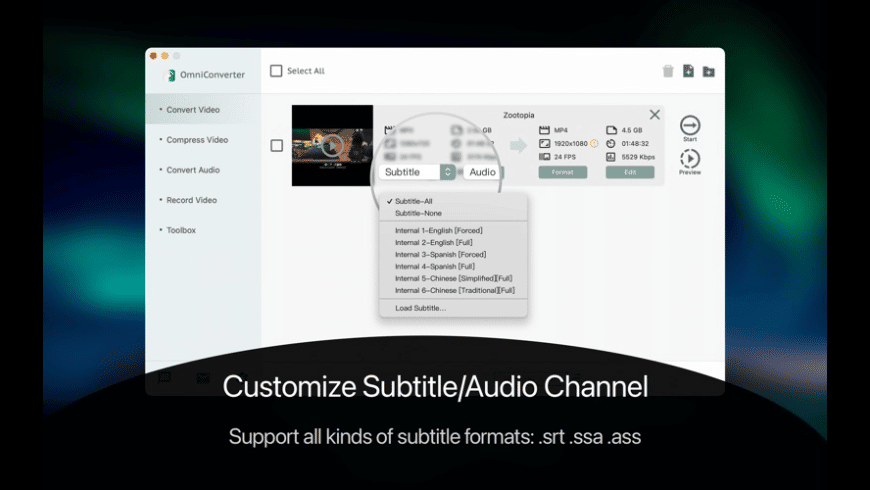Click the Zootopia title text
The height and width of the screenshot is (490, 870).
pos(519,115)
